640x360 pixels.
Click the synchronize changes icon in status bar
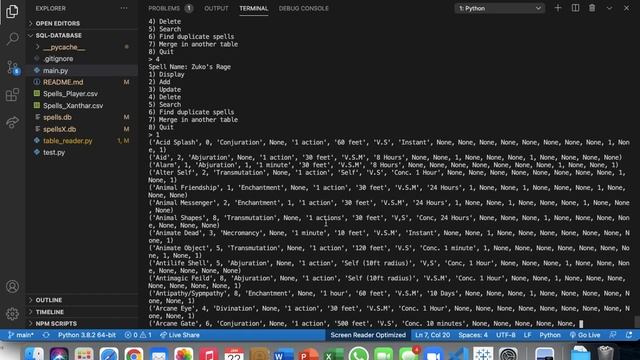point(46,335)
